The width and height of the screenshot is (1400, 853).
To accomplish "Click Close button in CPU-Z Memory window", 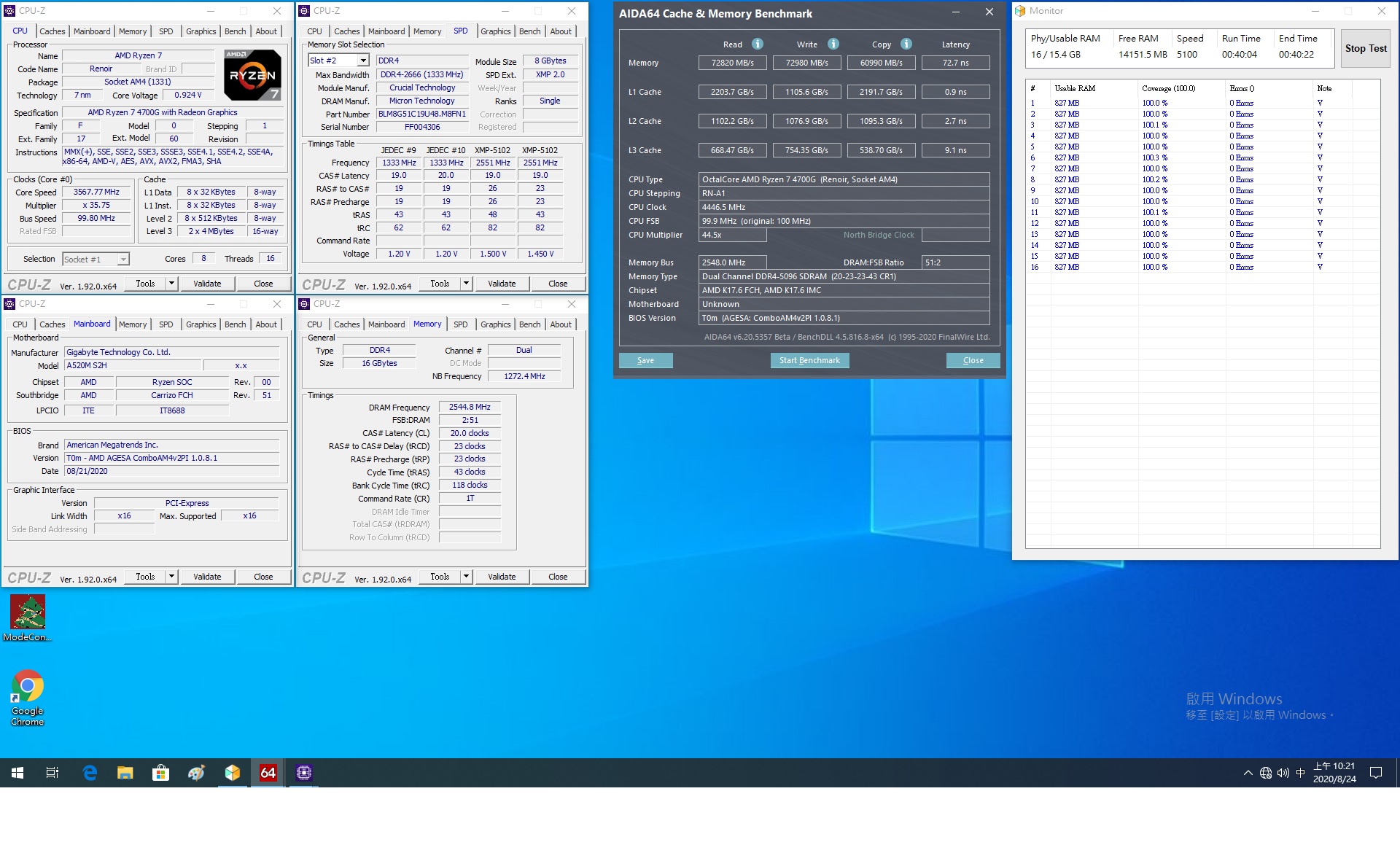I will click(558, 577).
